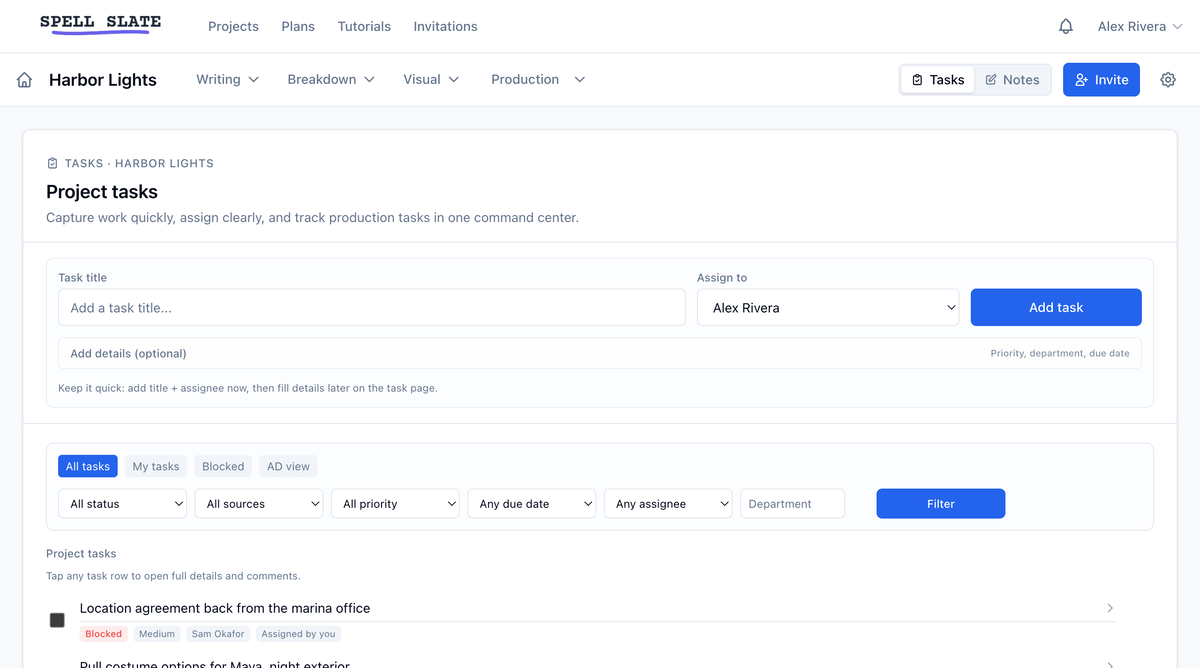Open the notifications bell

click(x=1066, y=27)
